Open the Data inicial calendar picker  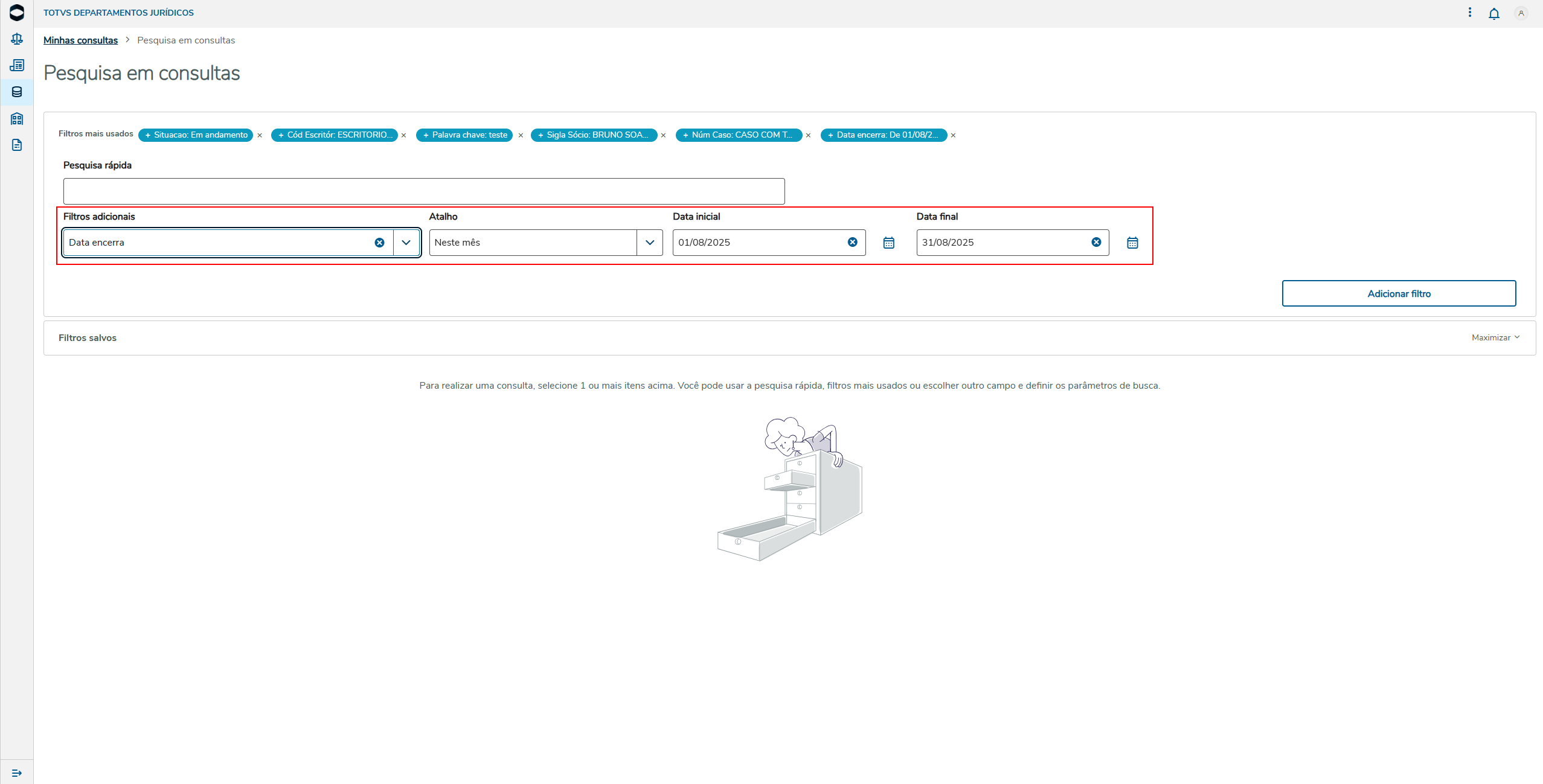pyautogui.click(x=888, y=243)
